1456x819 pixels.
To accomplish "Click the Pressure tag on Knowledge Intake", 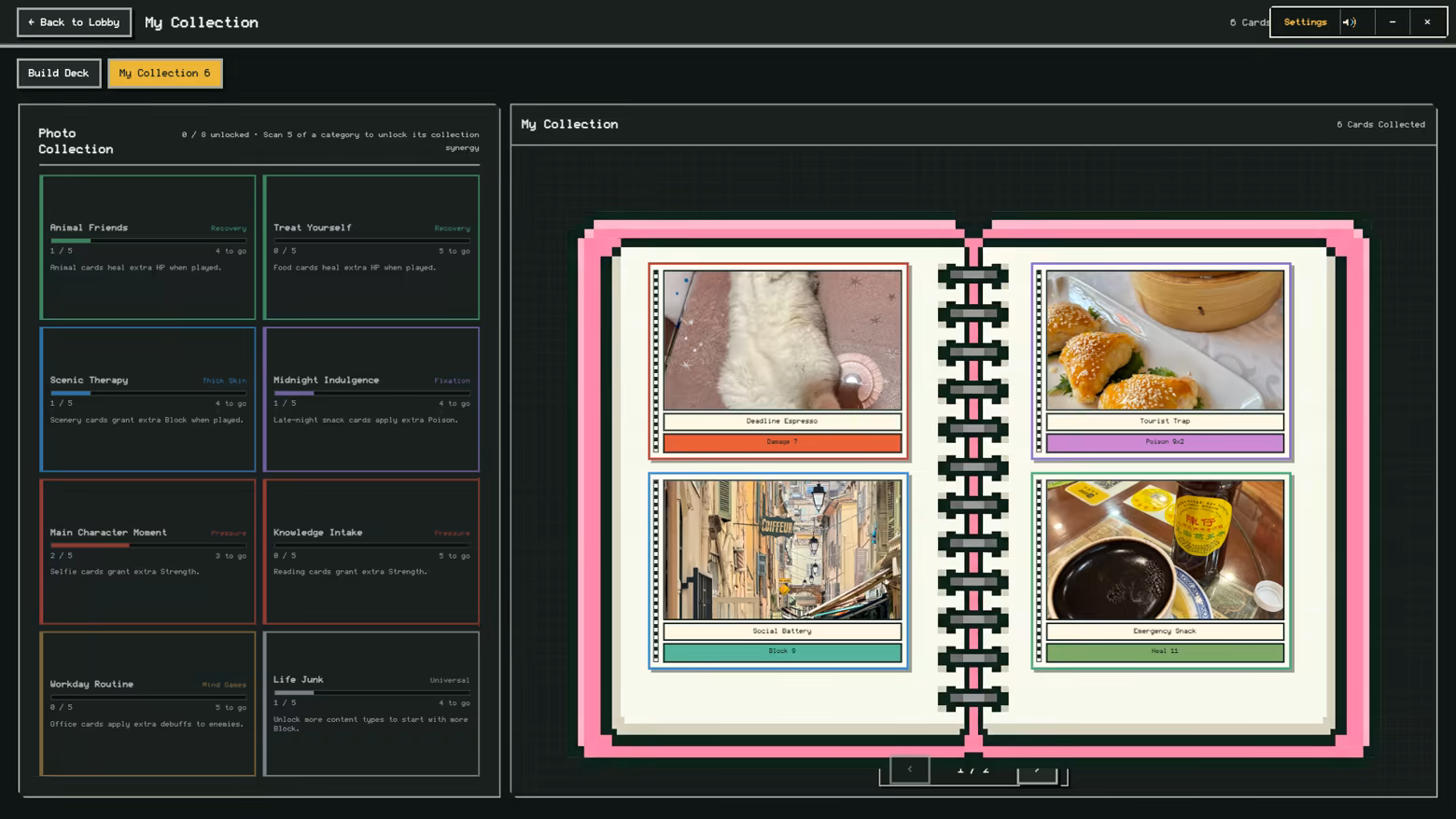I will click(452, 533).
